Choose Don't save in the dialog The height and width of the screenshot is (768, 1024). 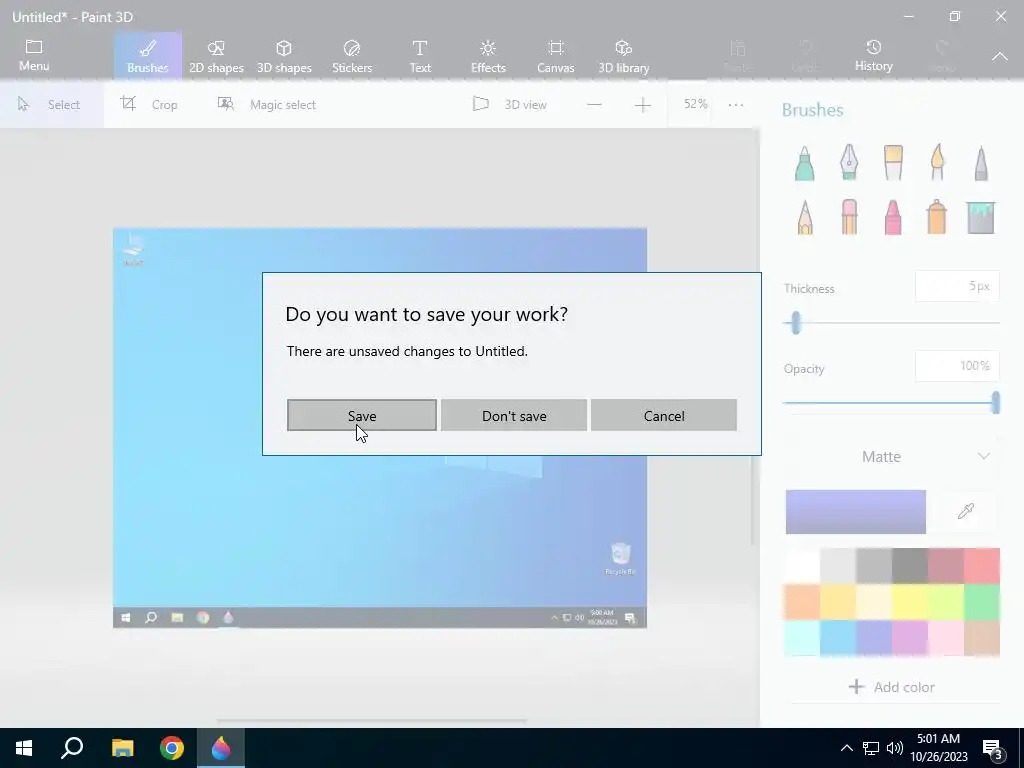514,415
